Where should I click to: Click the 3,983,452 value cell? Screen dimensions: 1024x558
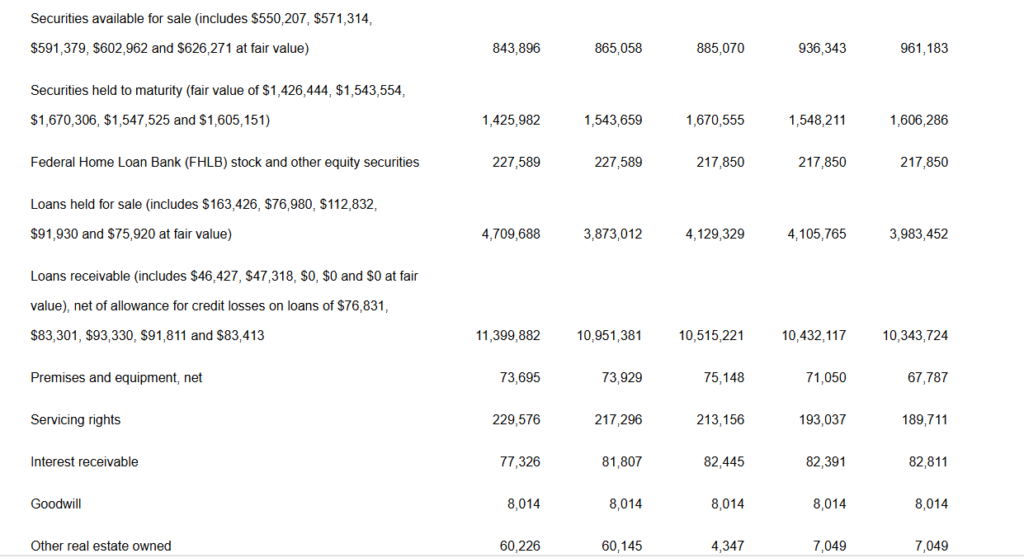click(919, 234)
